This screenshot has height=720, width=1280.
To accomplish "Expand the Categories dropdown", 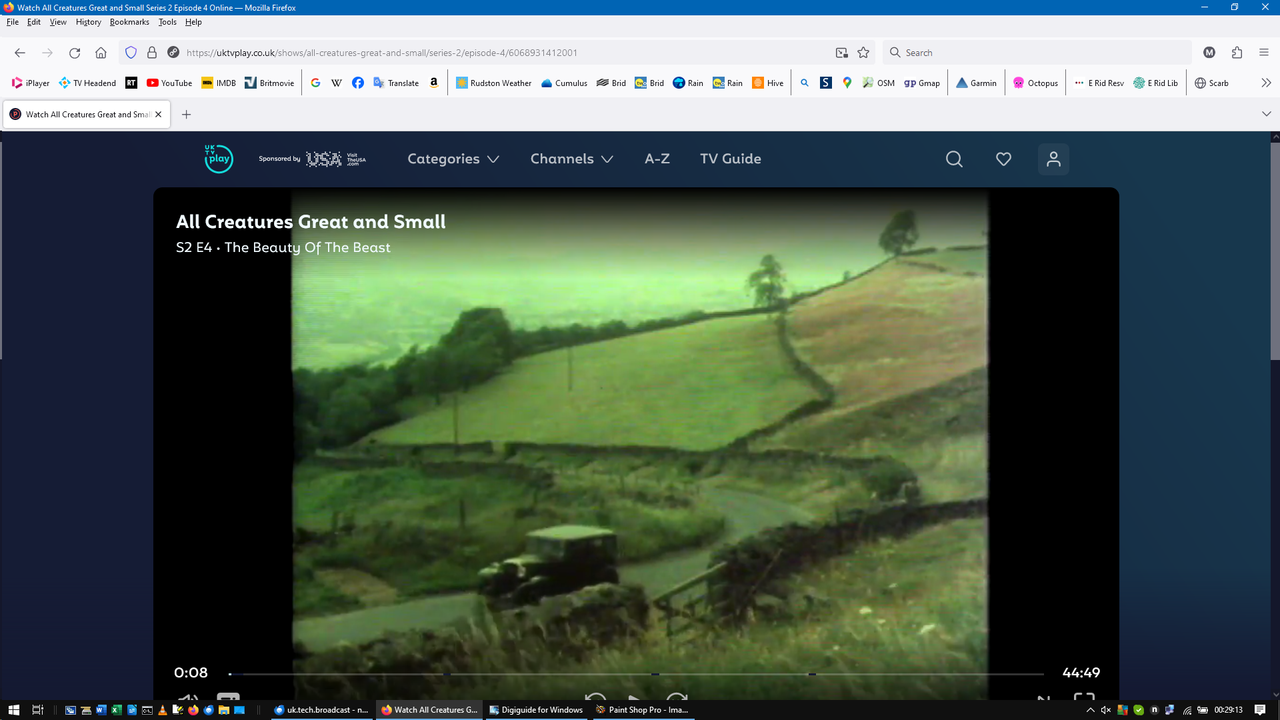I will [453, 159].
